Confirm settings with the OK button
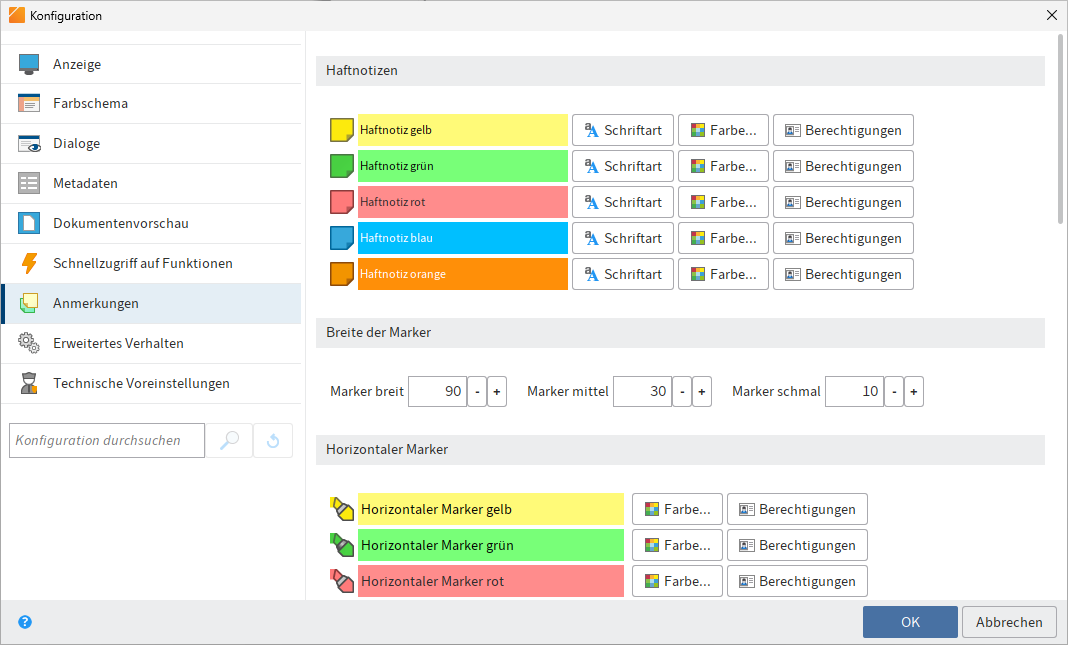 (909, 622)
